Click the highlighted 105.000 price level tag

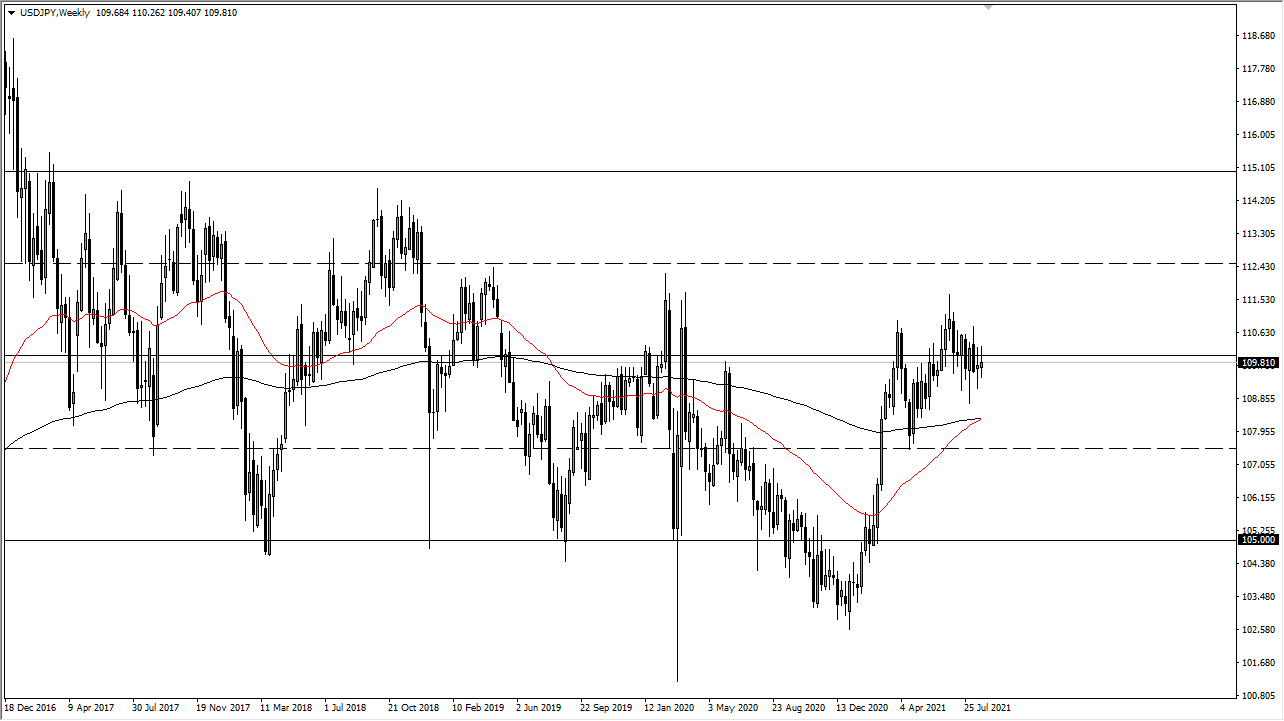point(1258,539)
